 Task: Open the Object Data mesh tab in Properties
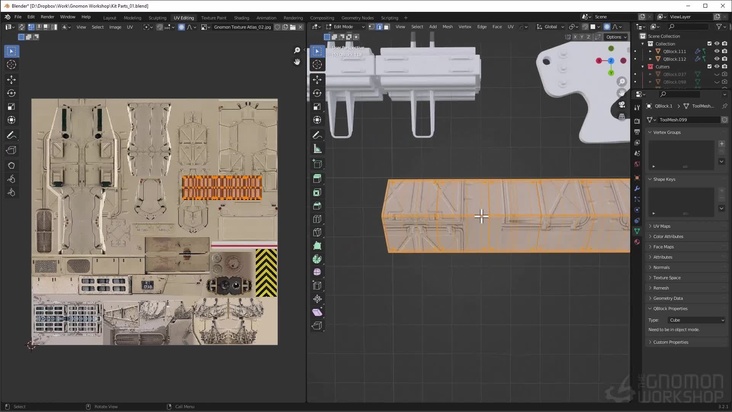[637, 231]
